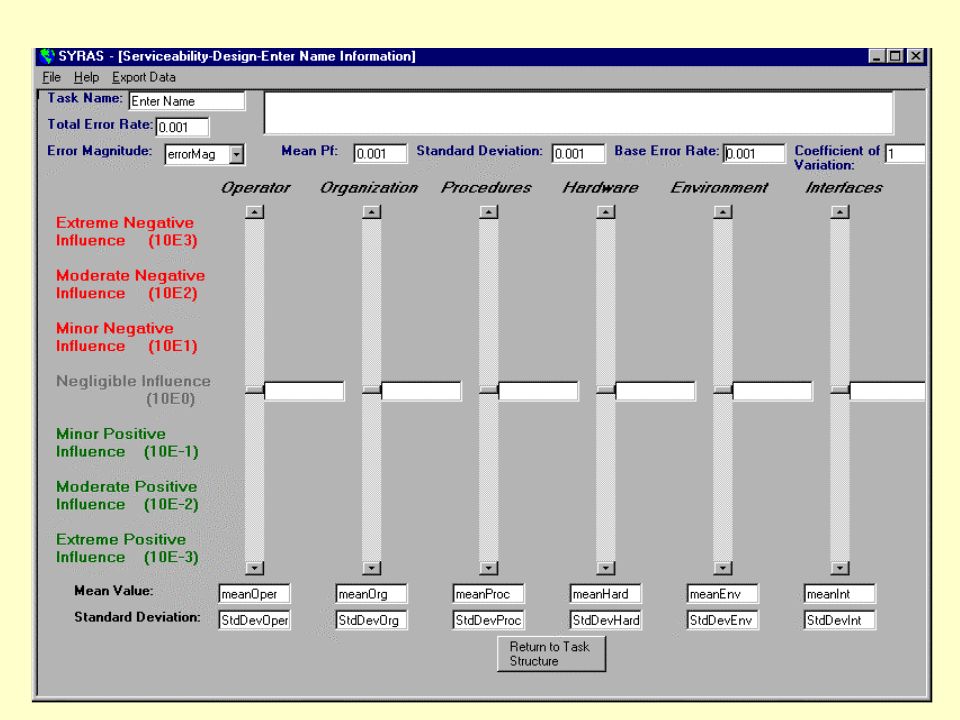Maximize the SYRAS window
Image resolution: width=960 pixels, height=720 pixels.
click(x=894, y=56)
